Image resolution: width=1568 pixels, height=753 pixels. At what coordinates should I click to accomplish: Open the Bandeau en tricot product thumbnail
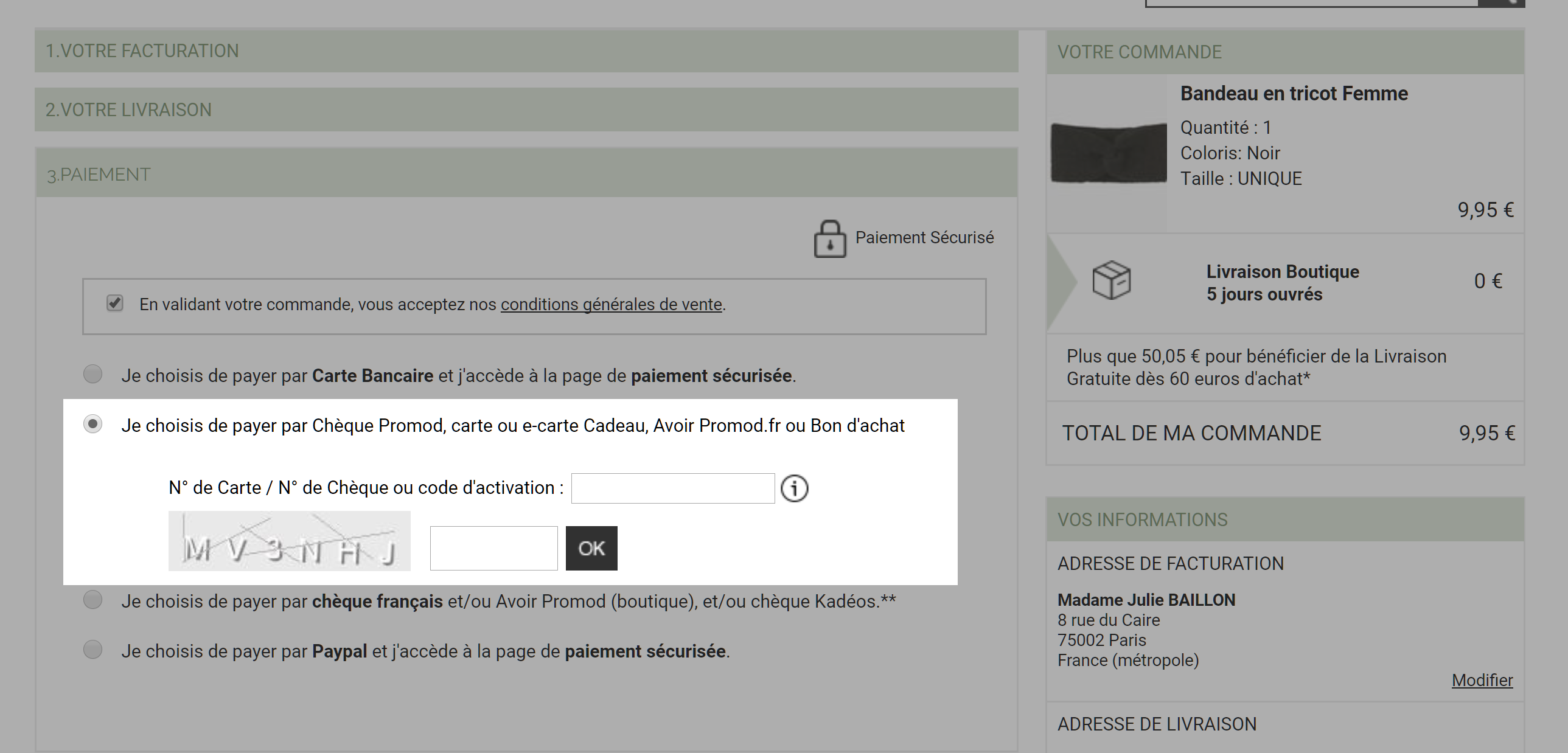point(1109,153)
